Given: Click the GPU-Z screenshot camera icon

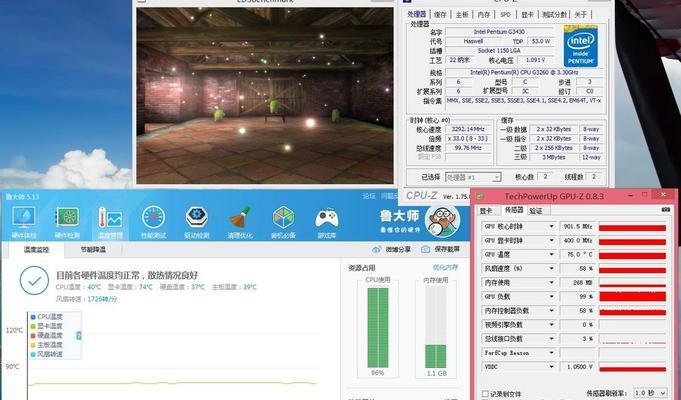Looking at the screenshot, I should pos(665,210).
